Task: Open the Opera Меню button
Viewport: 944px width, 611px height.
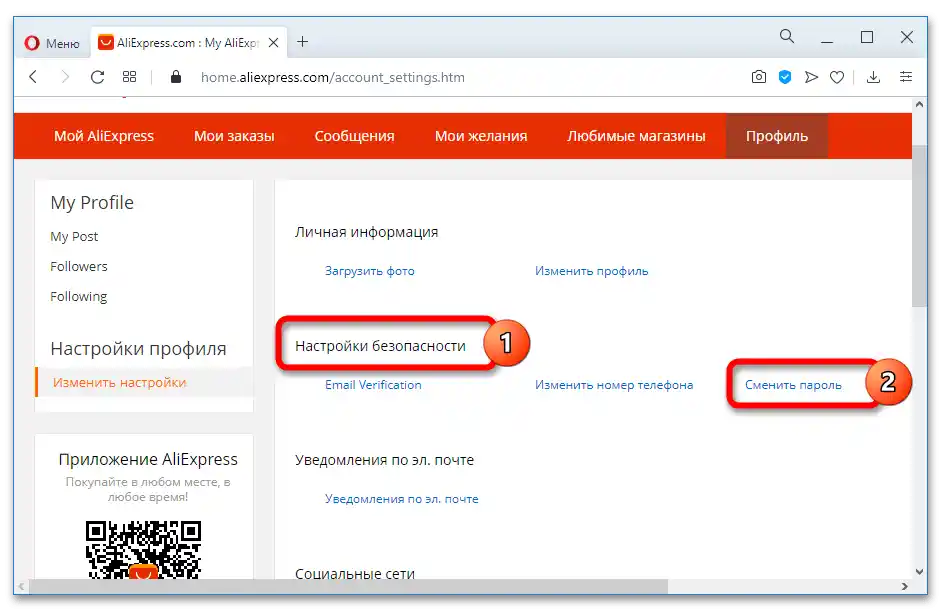Action: coord(52,43)
